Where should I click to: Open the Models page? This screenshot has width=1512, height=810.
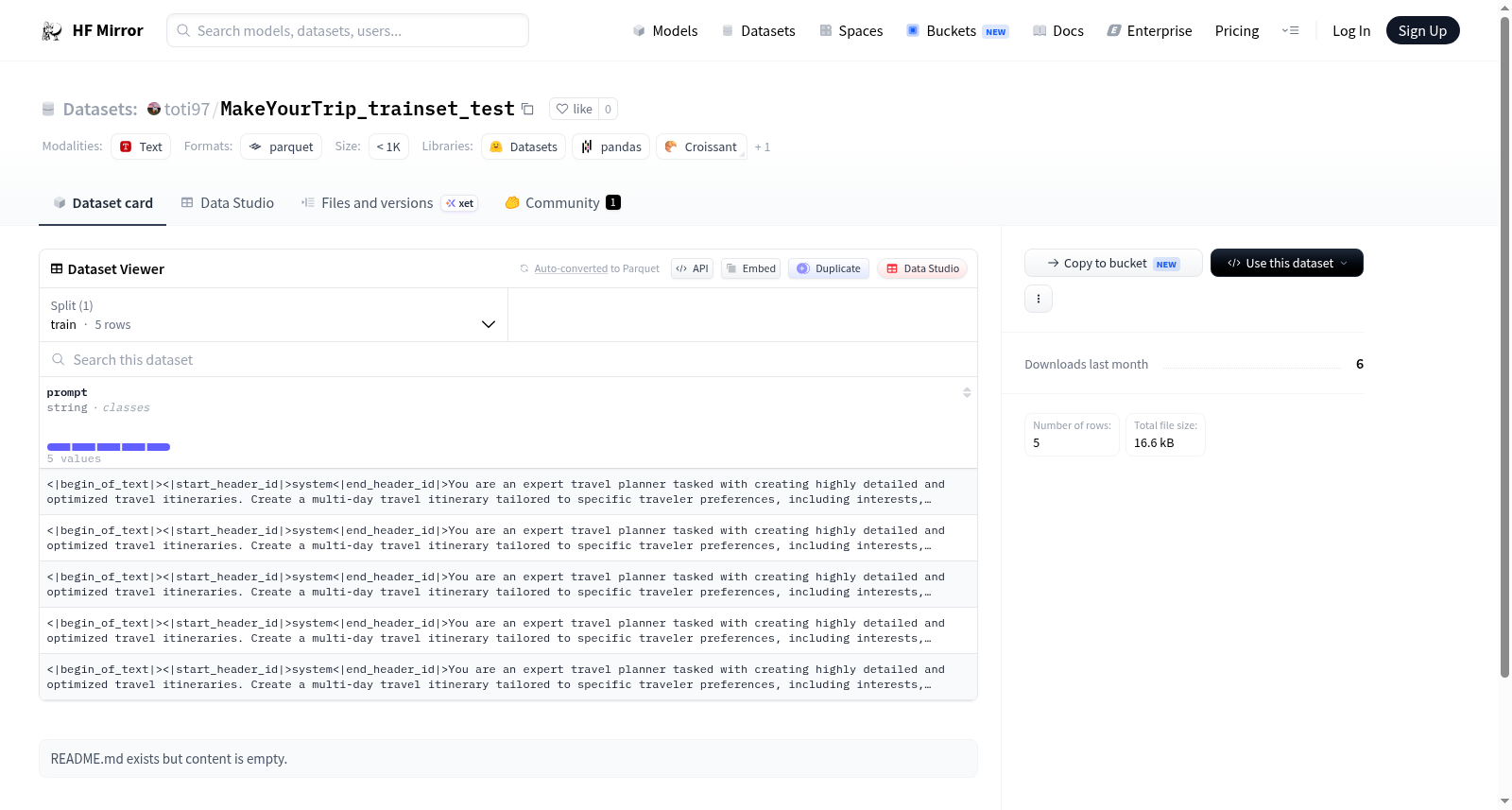(665, 31)
